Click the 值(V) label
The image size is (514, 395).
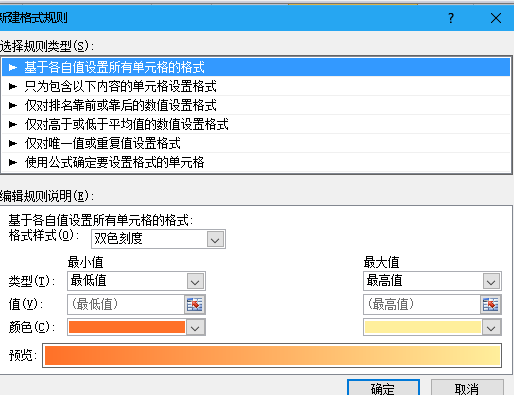click(26, 304)
